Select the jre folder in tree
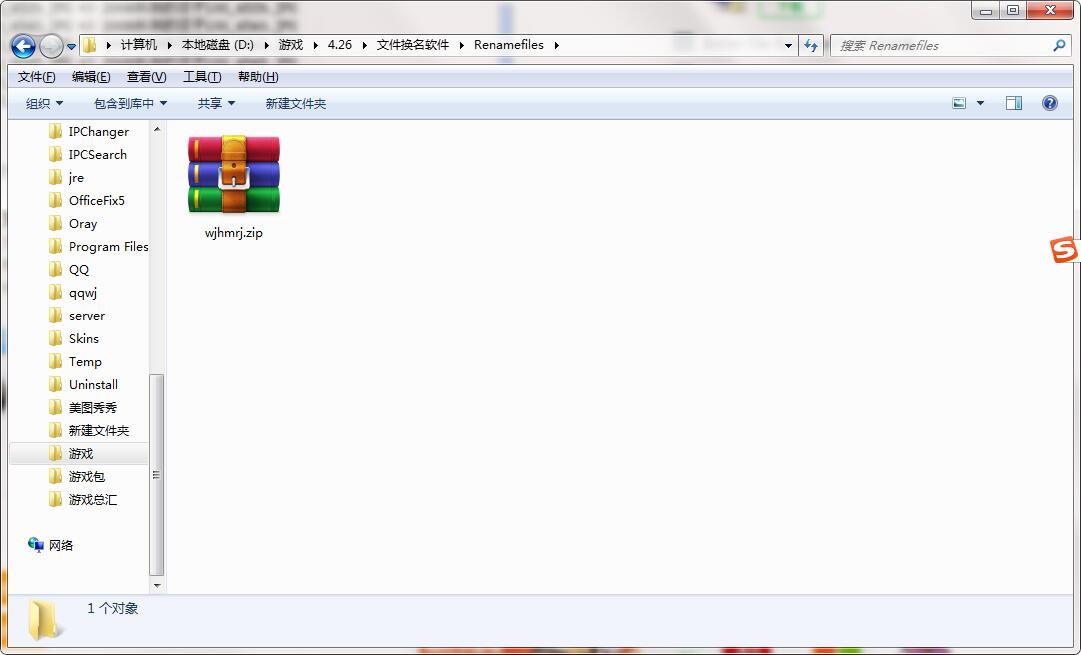Viewport: 1081px width, 655px height. coord(76,178)
